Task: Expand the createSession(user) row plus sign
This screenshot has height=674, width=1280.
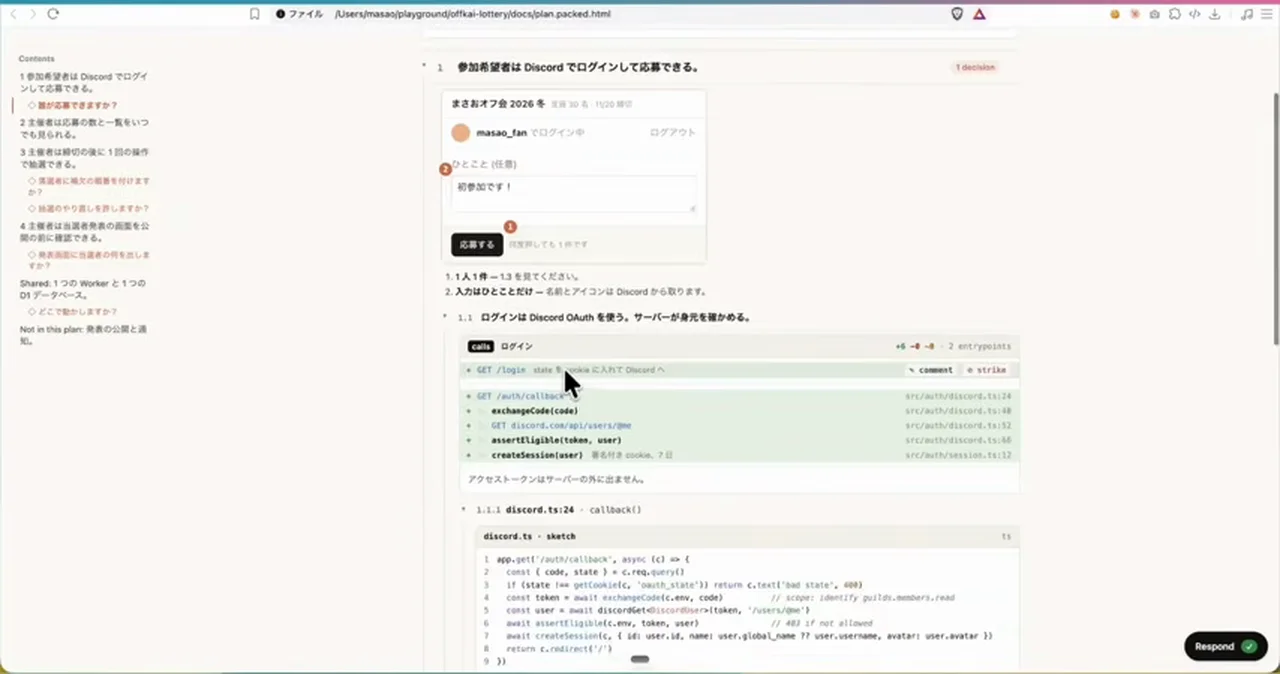Action: (468, 455)
